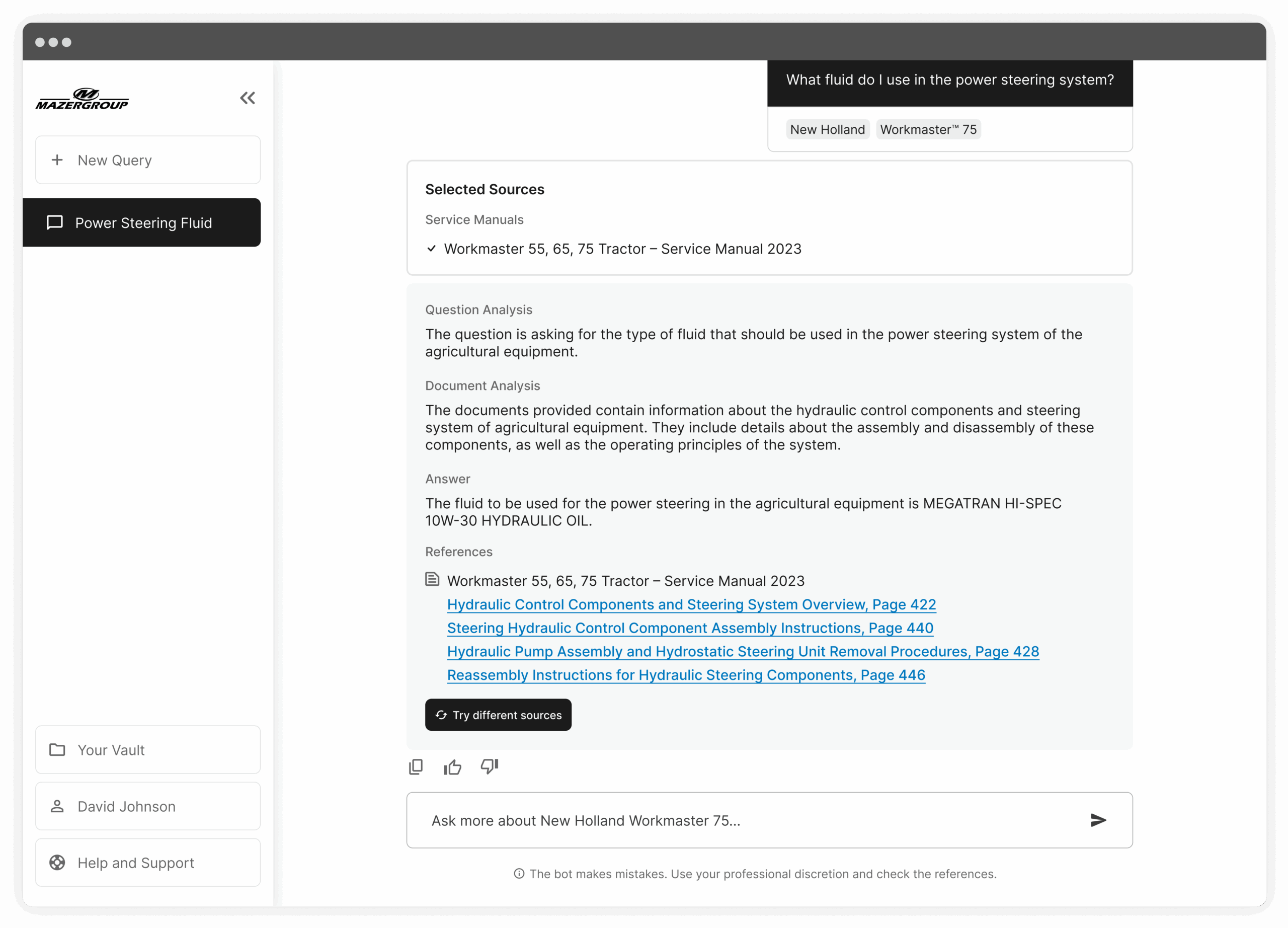Open the document icon beside the service manual reference
The width and height of the screenshot is (1288, 928).
(x=432, y=579)
